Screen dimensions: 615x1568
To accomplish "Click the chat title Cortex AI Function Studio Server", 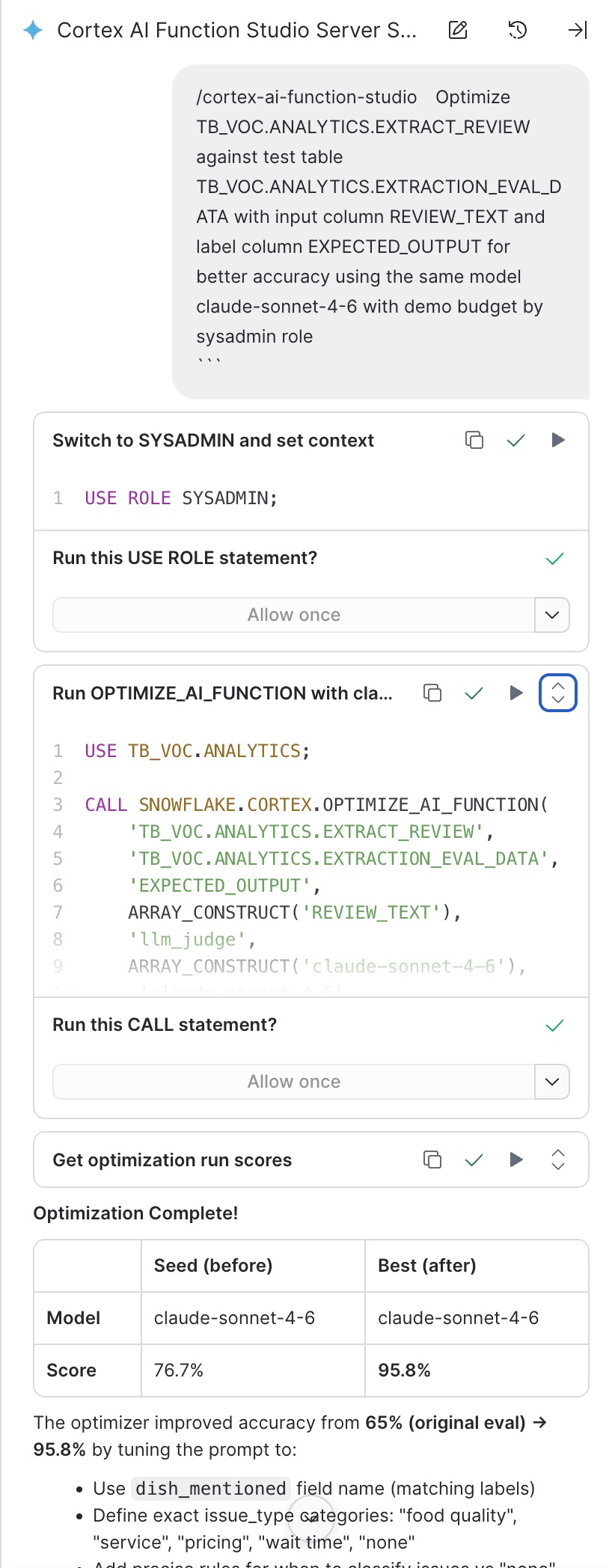I will 237,30.
